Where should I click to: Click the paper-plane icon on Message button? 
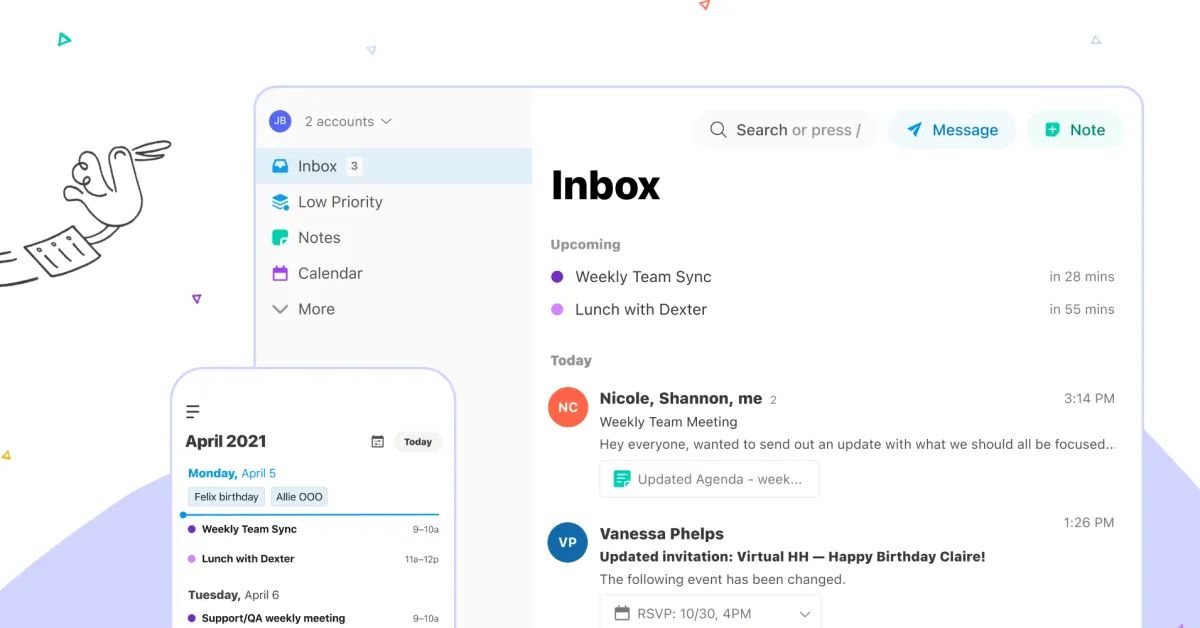[x=916, y=129]
